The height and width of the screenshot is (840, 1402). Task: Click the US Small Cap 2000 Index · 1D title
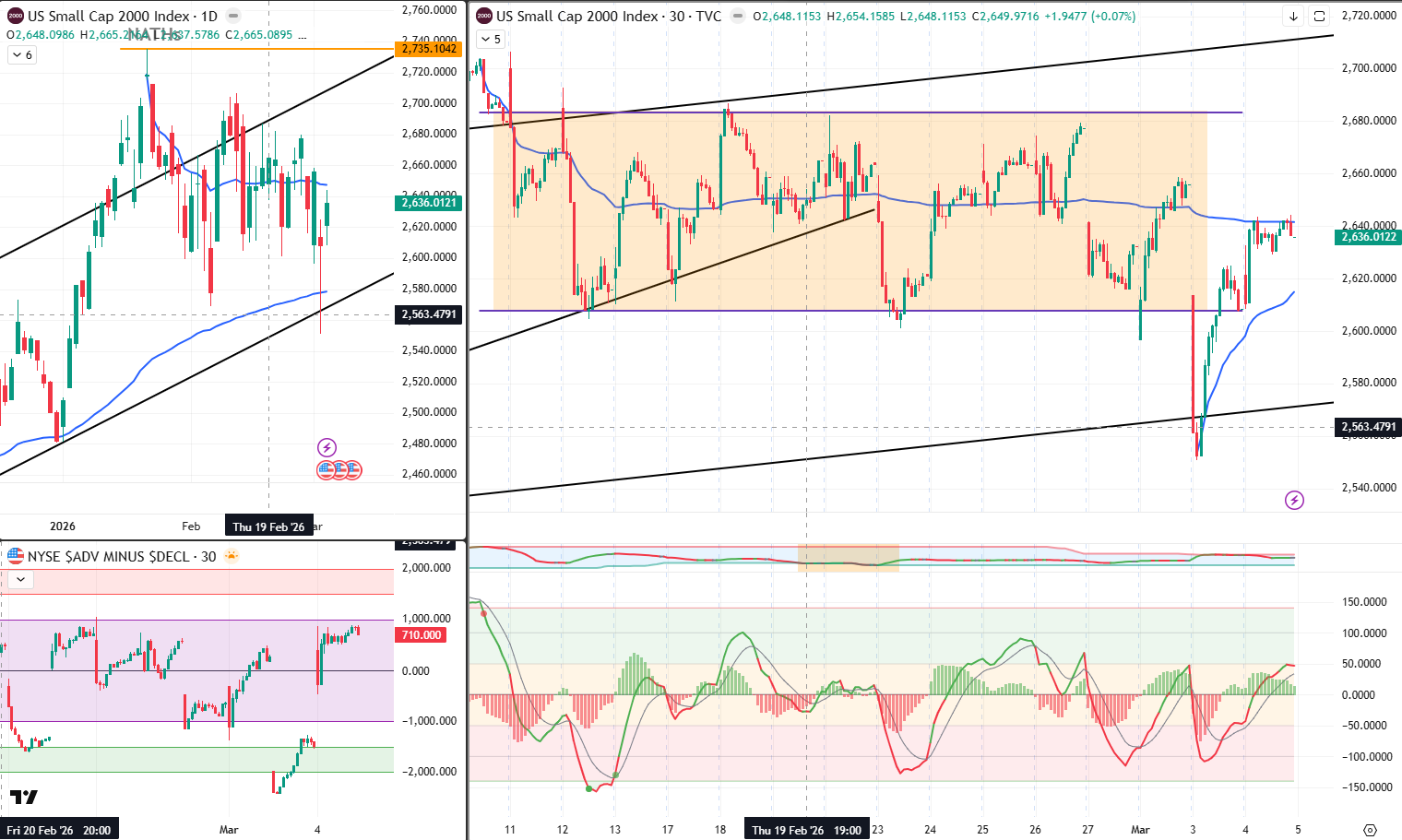(122, 17)
